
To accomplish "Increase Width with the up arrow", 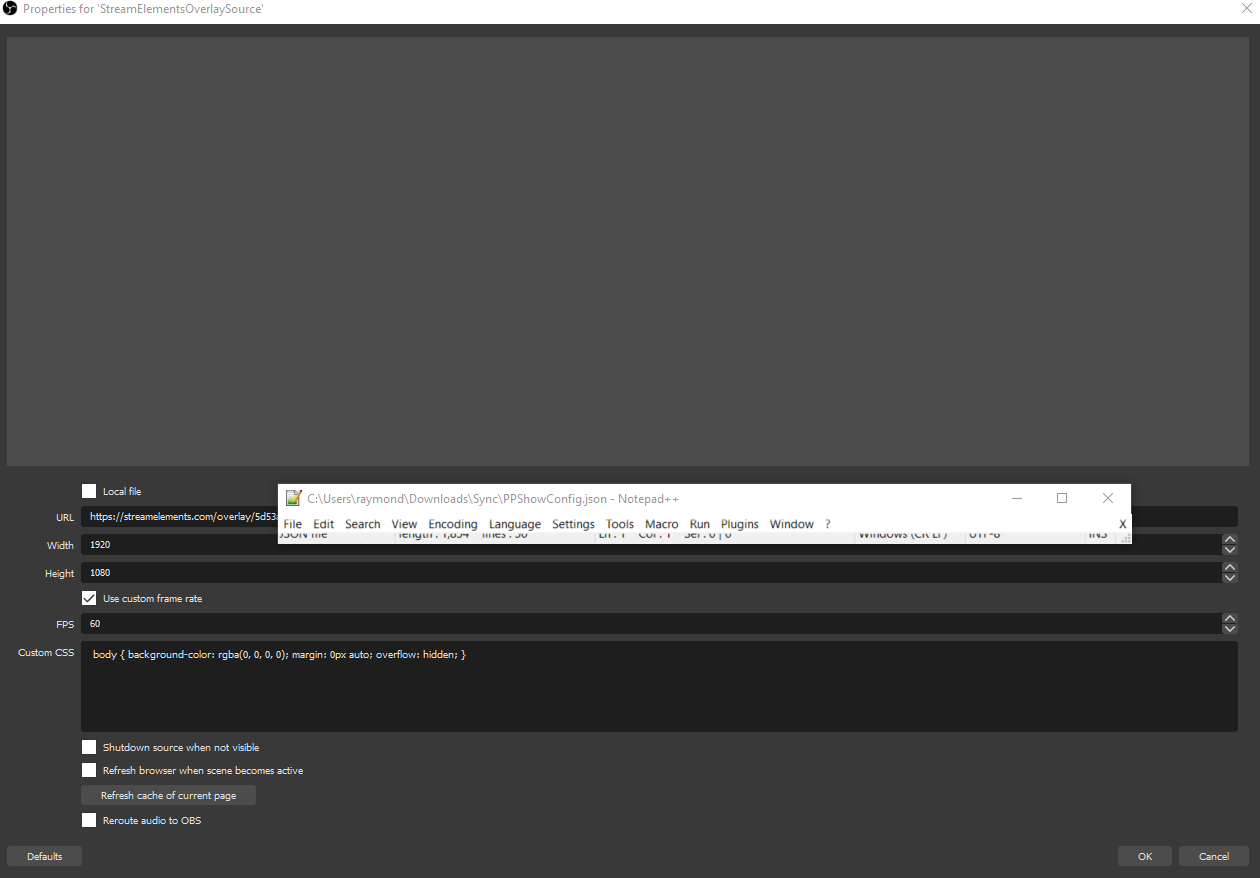I will [x=1230, y=540].
